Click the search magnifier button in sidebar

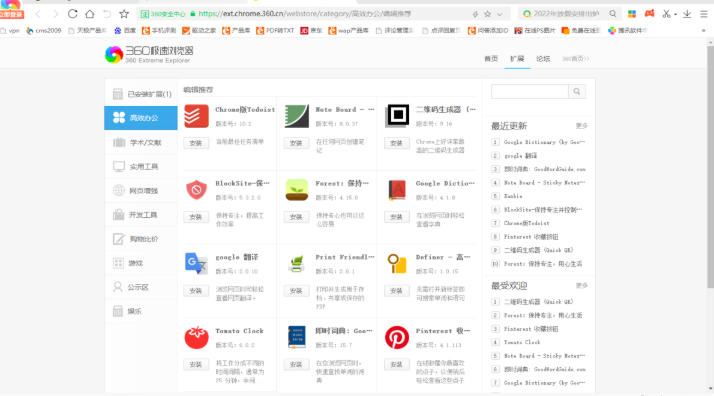click(577, 91)
